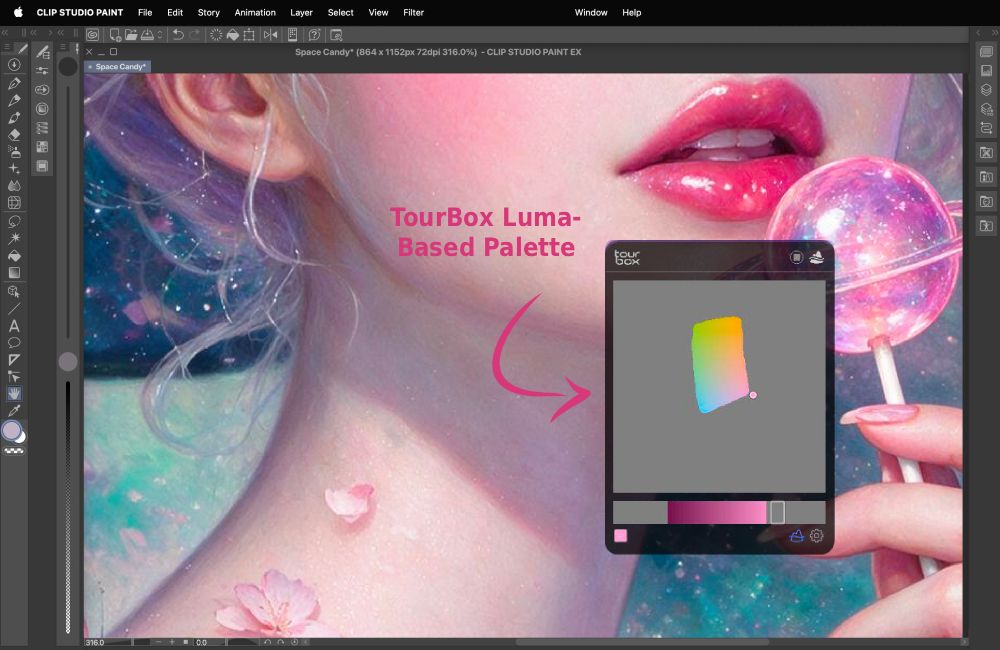Click the horizontal canvas scrollbar
The height and width of the screenshot is (650, 1000).
click(x=641, y=642)
